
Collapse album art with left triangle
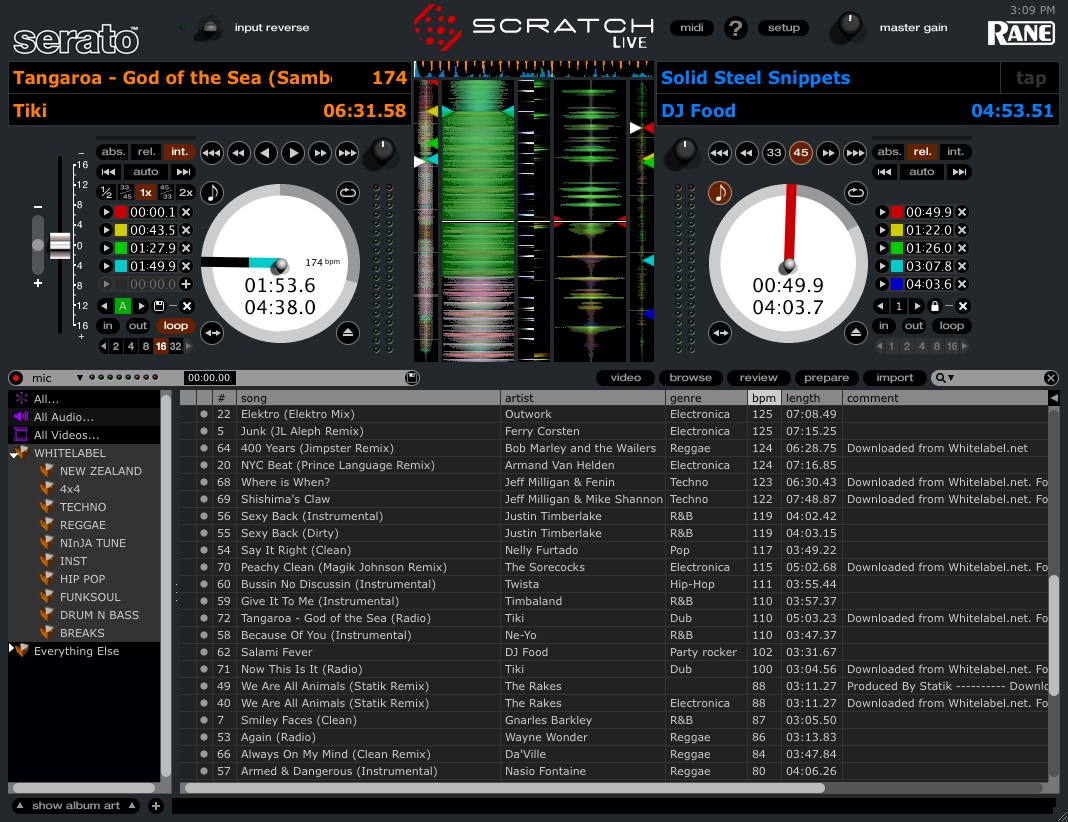(x=20, y=806)
